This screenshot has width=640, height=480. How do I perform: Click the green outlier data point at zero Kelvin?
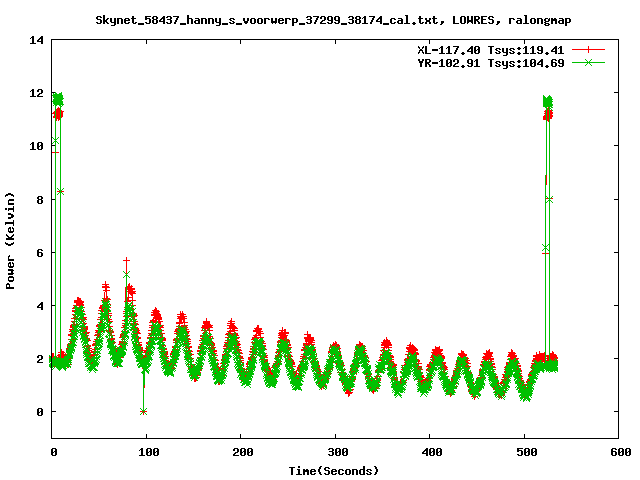click(143, 411)
